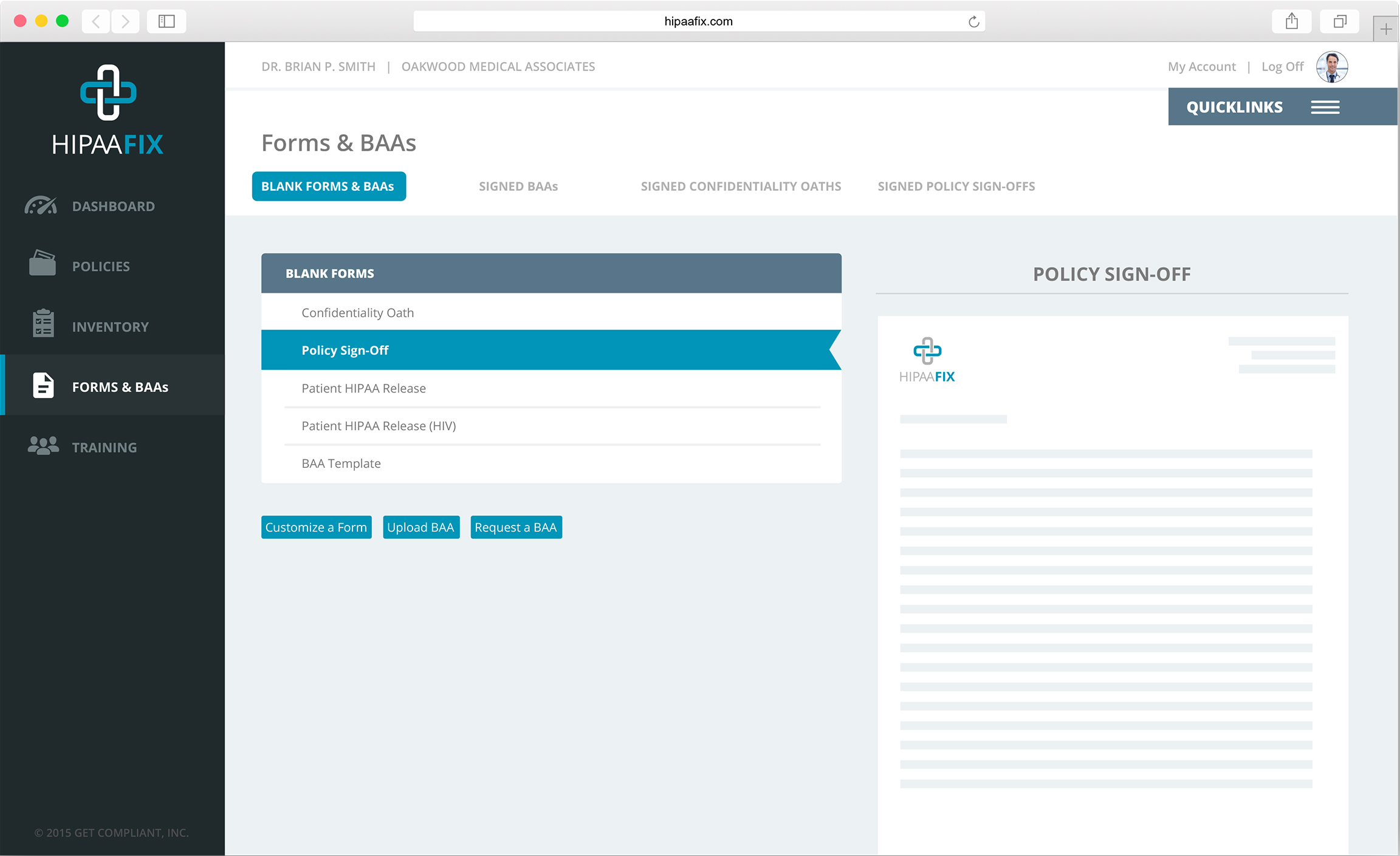Open the My Account link
The image size is (1400, 856).
coord(1201,67)
